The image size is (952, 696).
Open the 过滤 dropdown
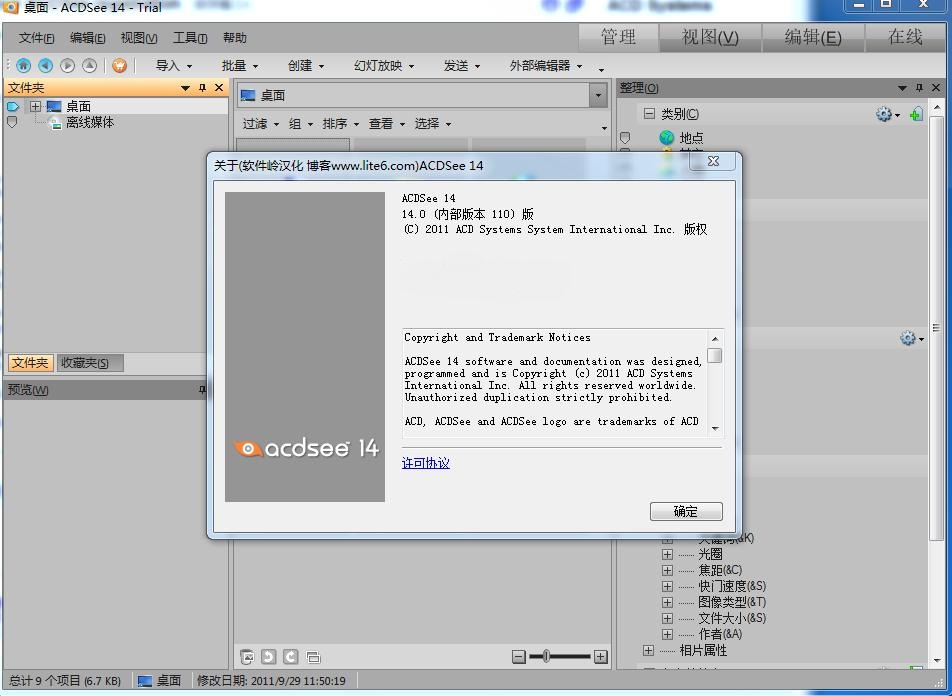(260, 124)
